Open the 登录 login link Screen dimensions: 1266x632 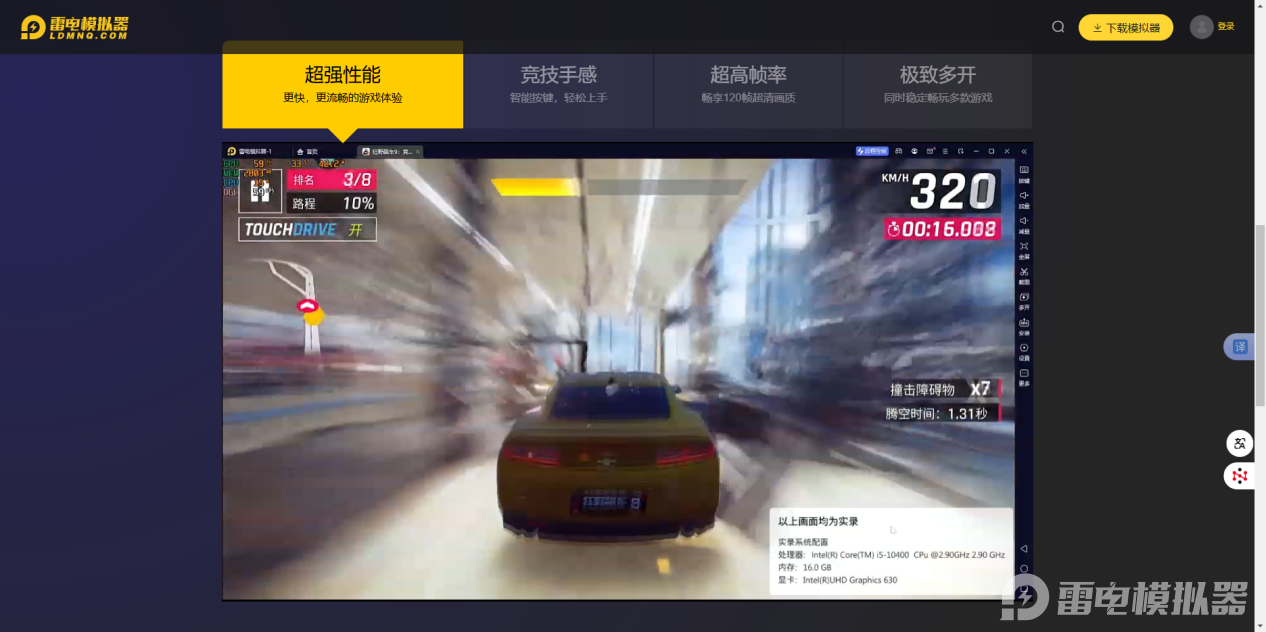(x=1226, y=27)
